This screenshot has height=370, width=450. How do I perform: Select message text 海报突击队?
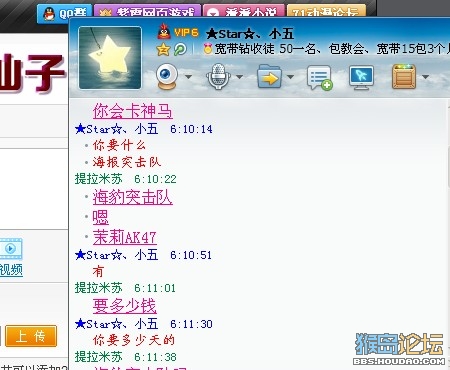click(127, 162)
